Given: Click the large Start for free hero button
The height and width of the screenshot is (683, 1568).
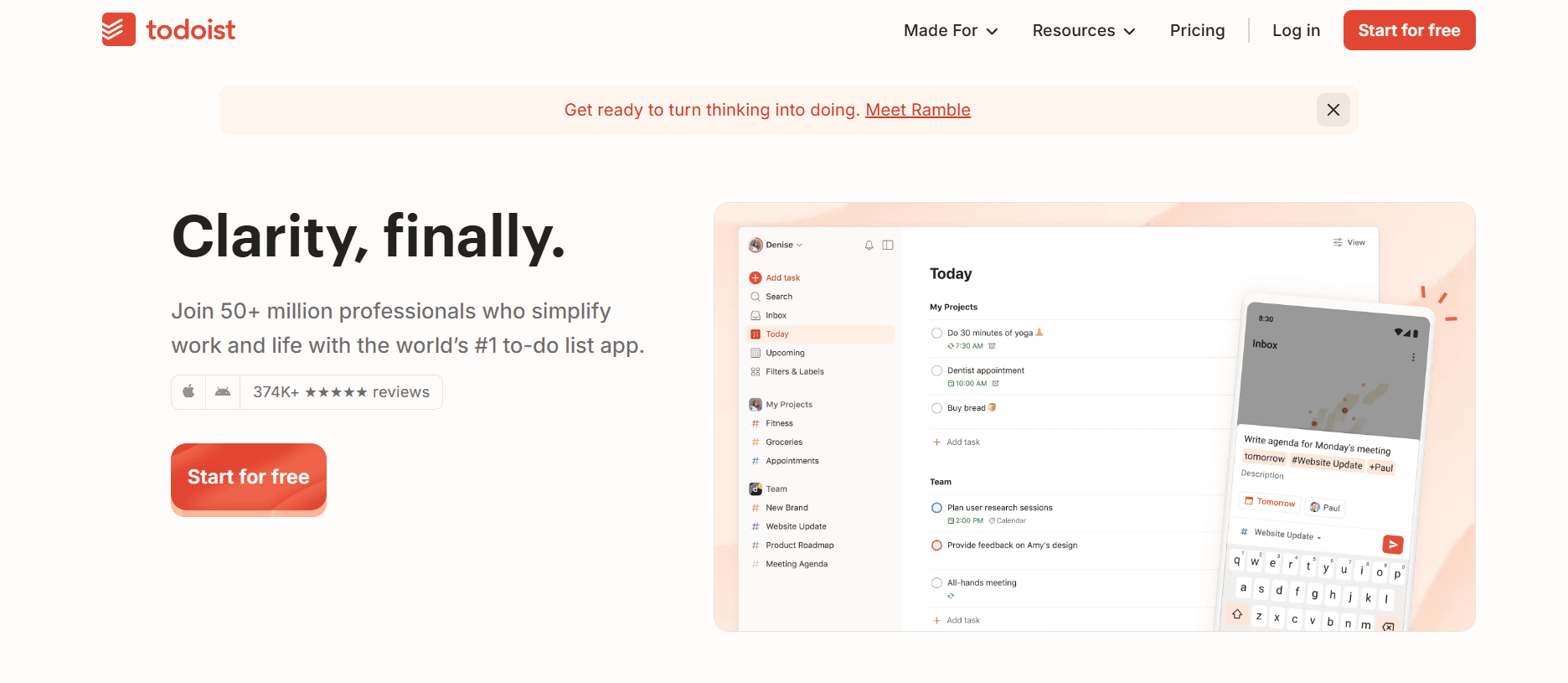Looking at the screenshot, I should pyautogui.click(x=249, y=477).
